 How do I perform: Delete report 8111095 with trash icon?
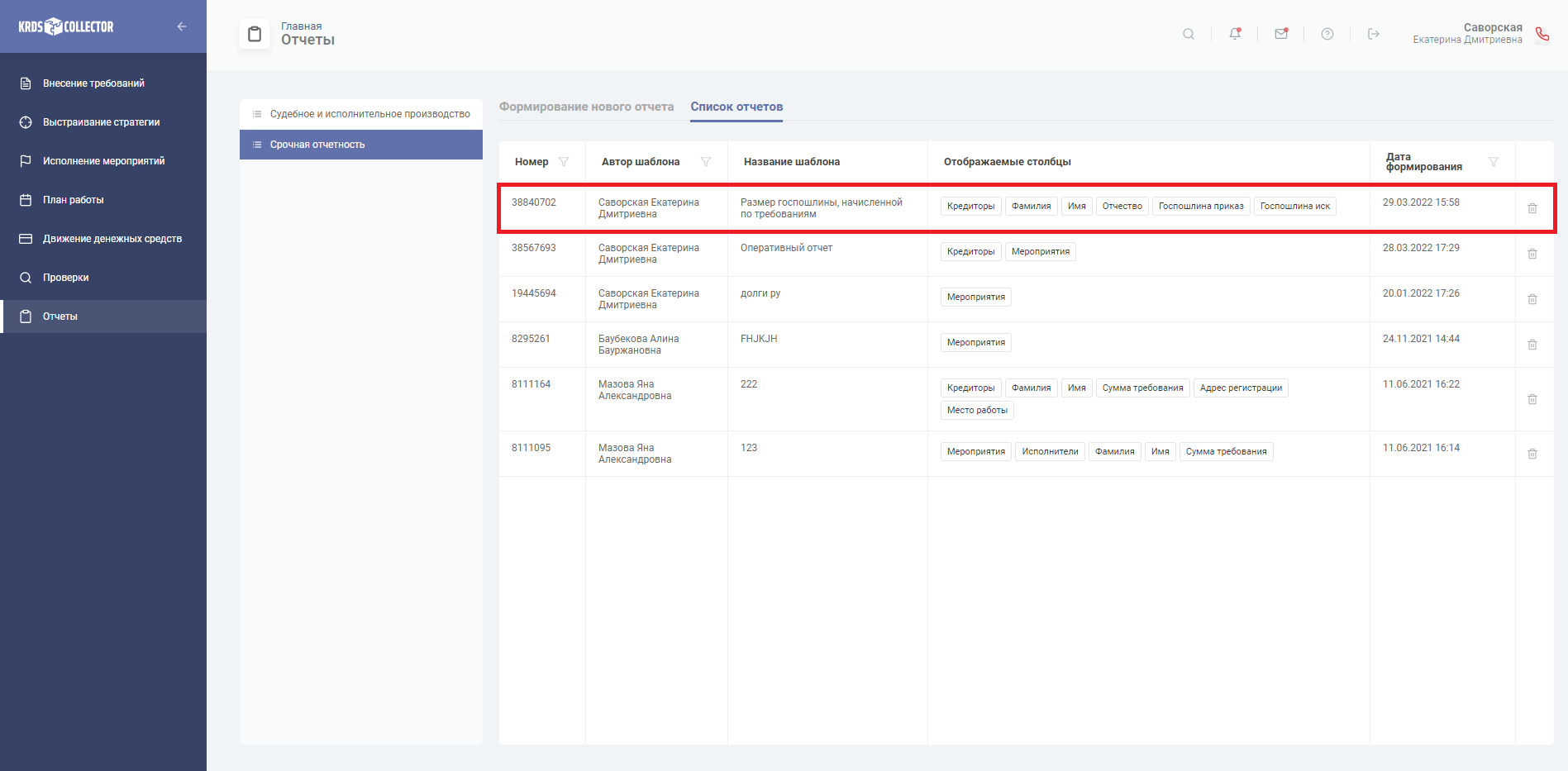(1532, 454)
